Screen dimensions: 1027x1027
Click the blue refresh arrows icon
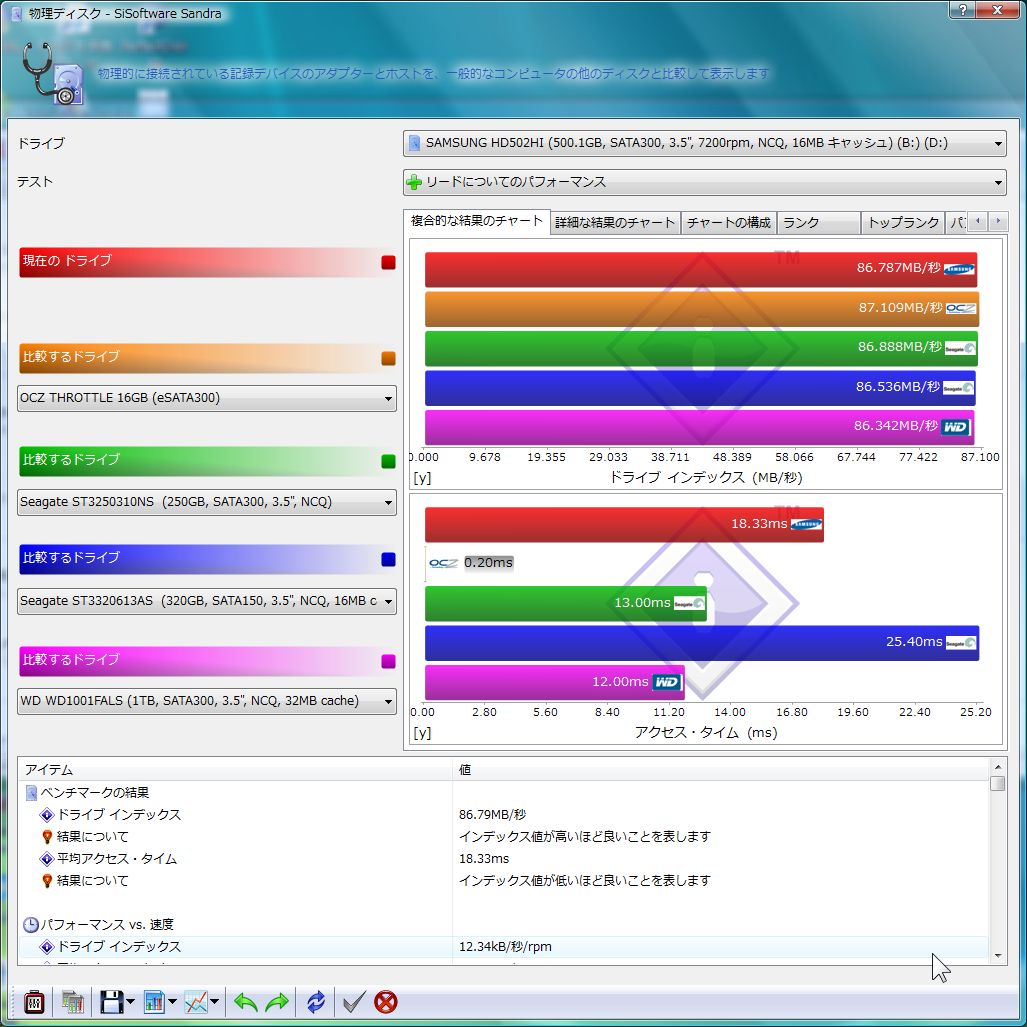316,1002
